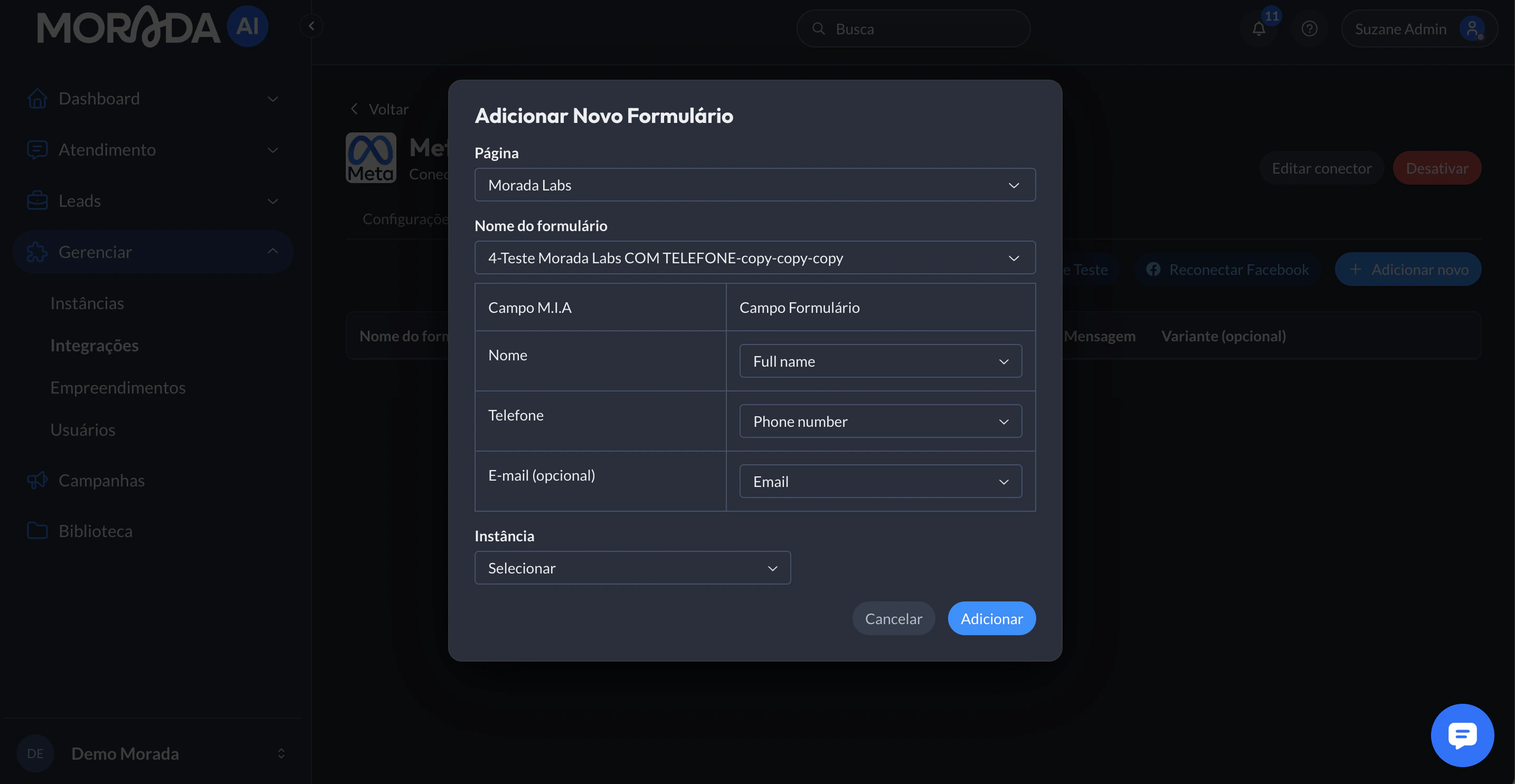Open the chat support bubble icon
1515x784 pixels.
tap(1462, 734)
